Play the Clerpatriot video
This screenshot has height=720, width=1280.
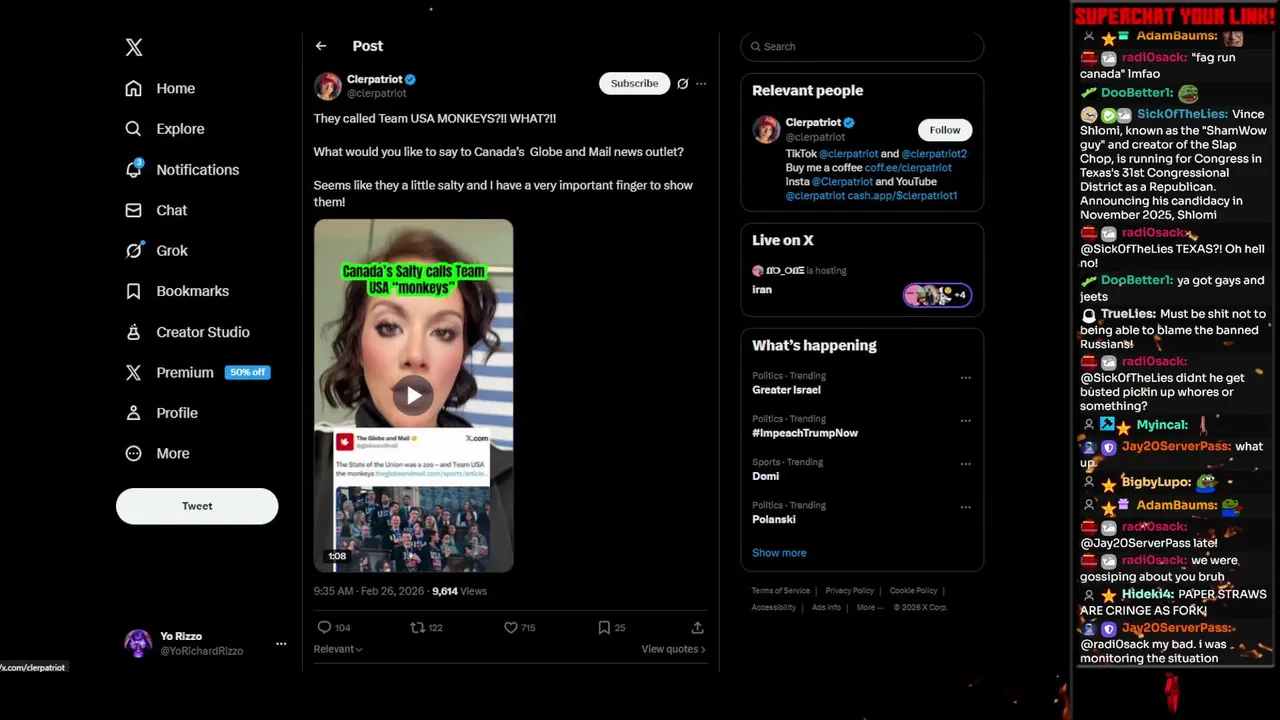click(413, 395)
